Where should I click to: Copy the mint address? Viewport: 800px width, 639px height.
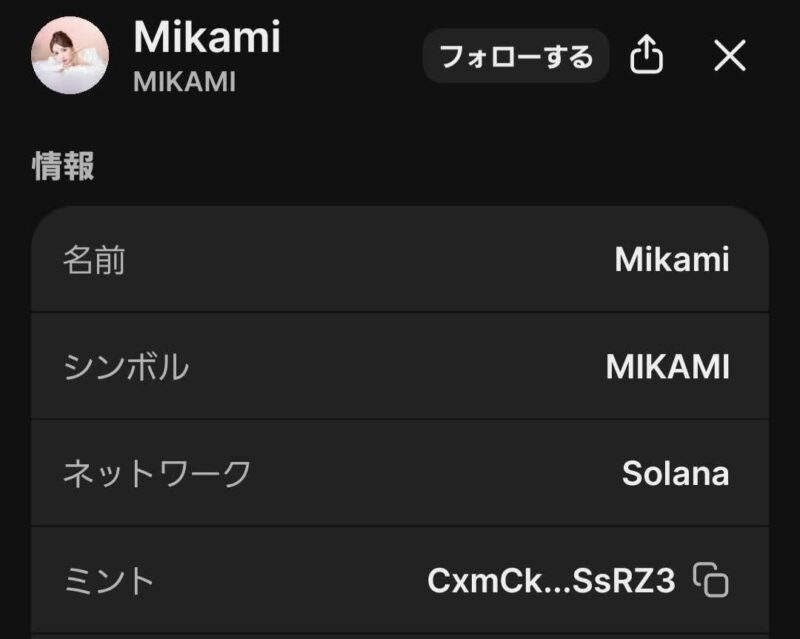click(x=712, y=580)
